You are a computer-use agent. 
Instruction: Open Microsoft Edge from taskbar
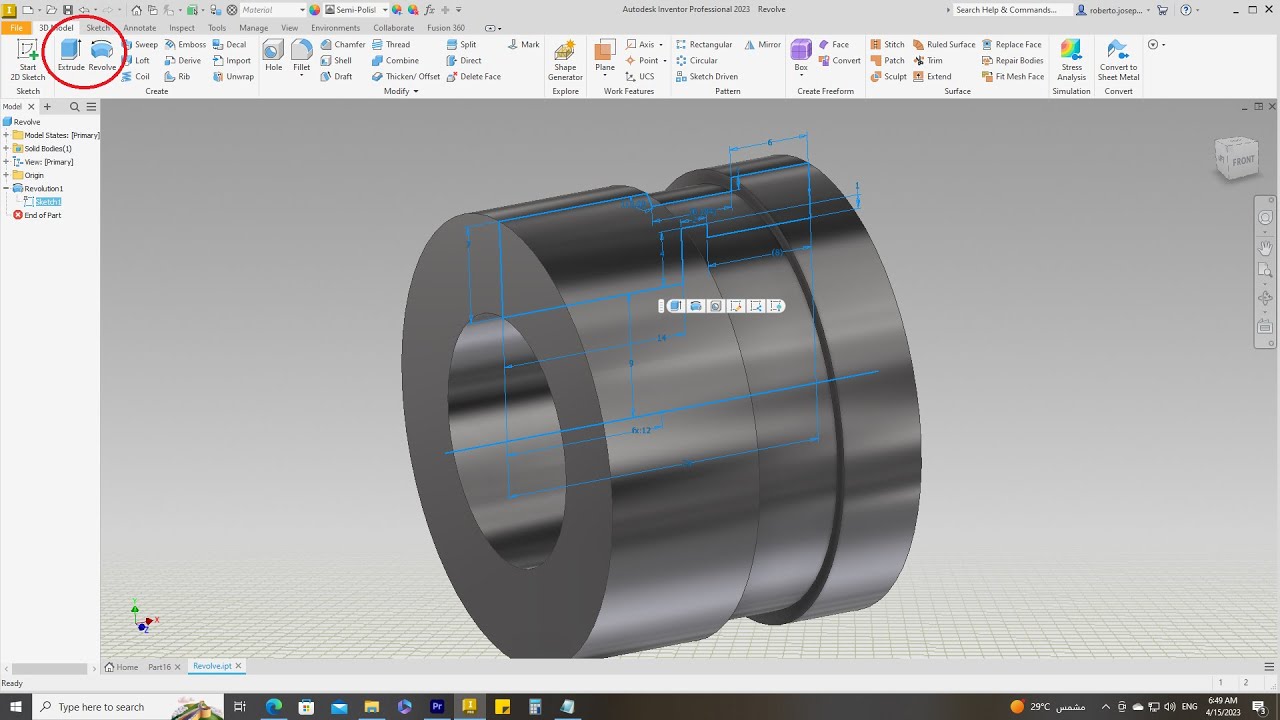click(274, 707)
